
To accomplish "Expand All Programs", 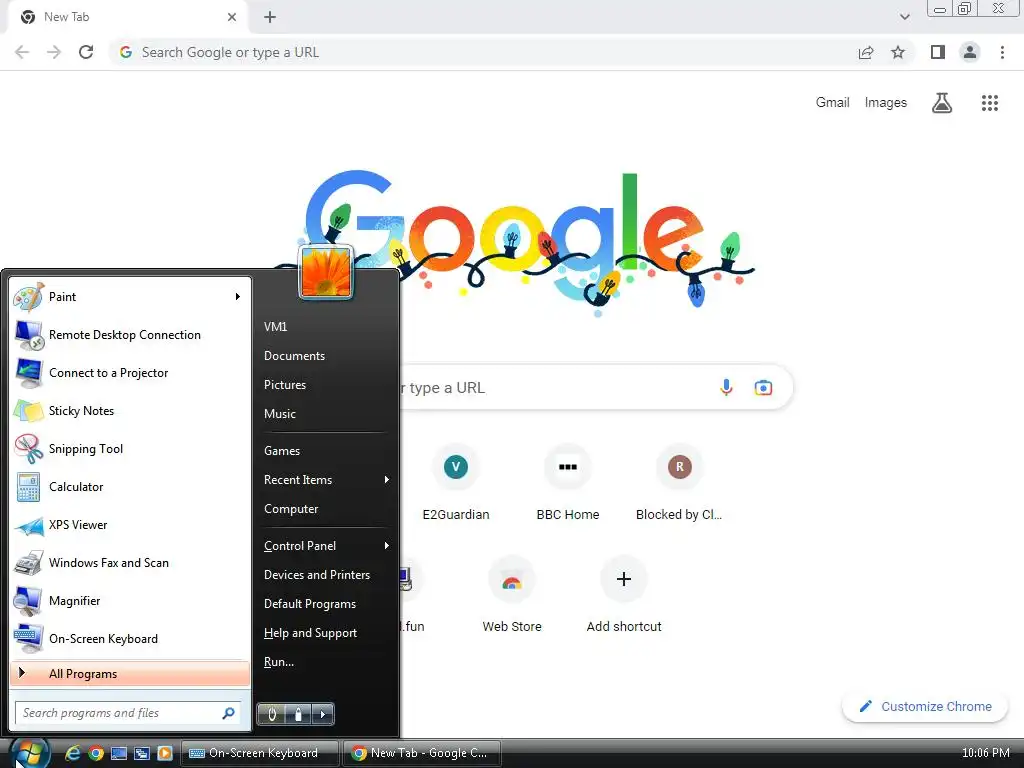I will (131, 674).
